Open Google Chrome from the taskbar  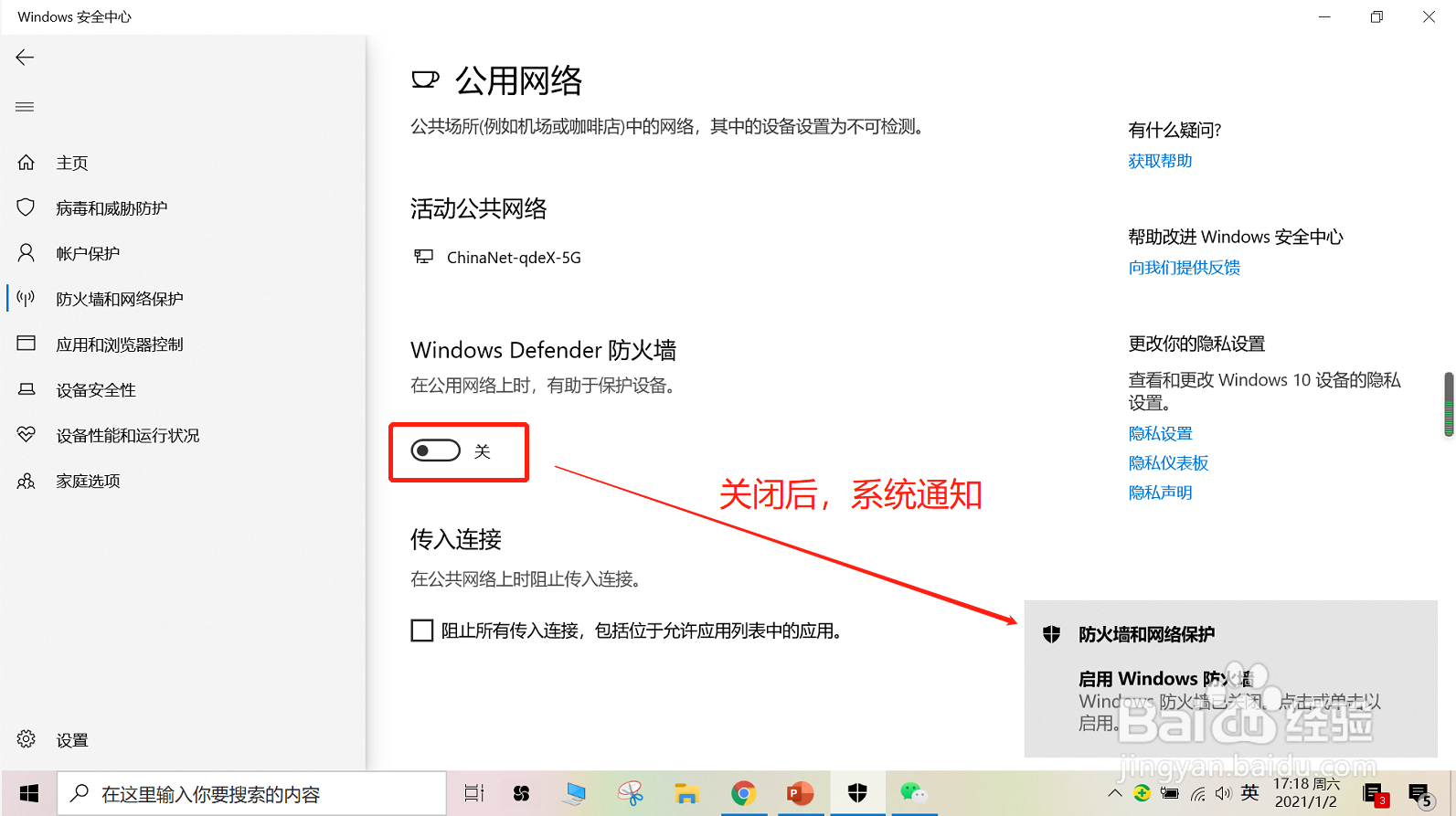pos(743,793)
